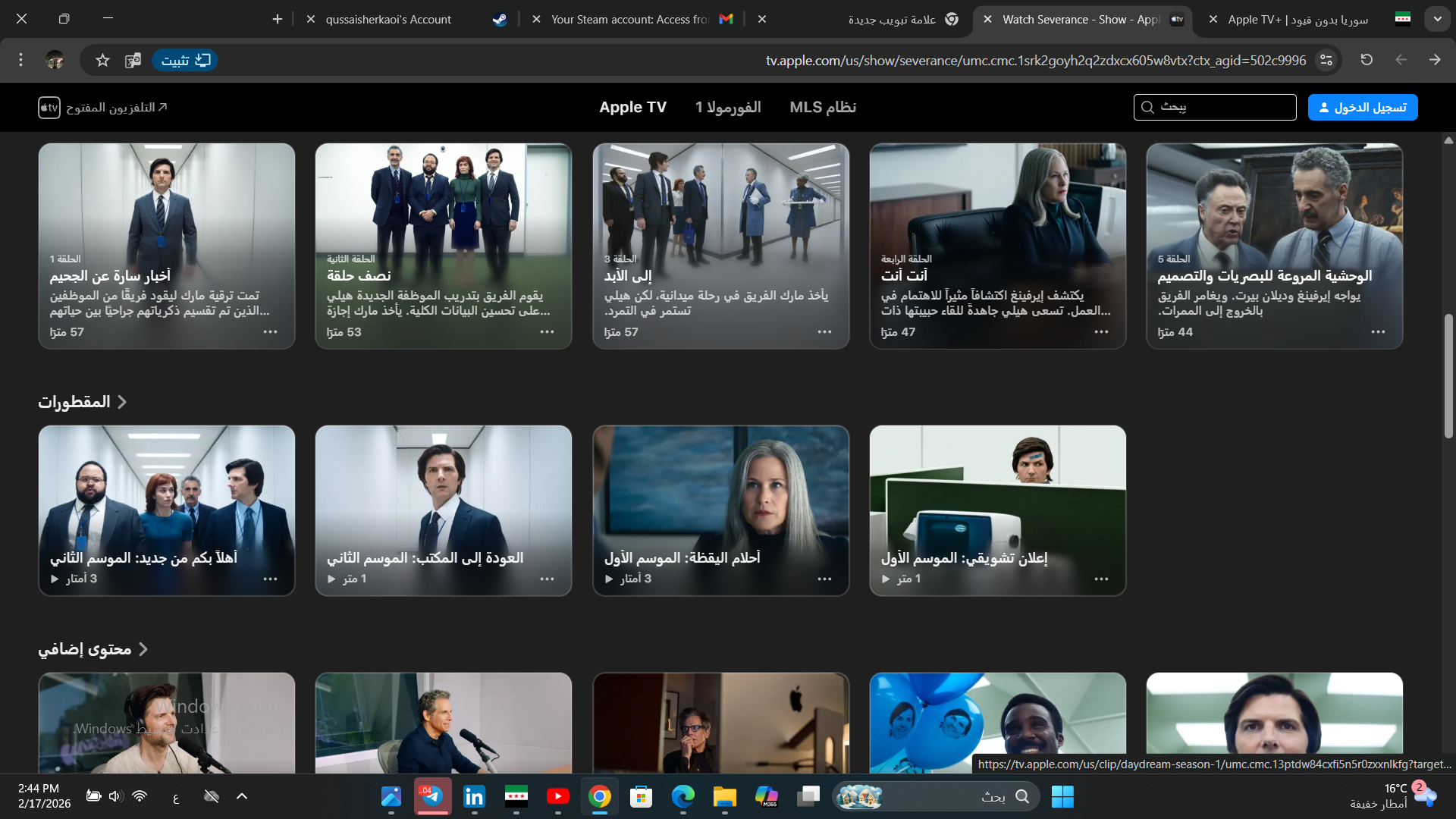Open the tab search dropdown arrow

tap(1437, 20)
